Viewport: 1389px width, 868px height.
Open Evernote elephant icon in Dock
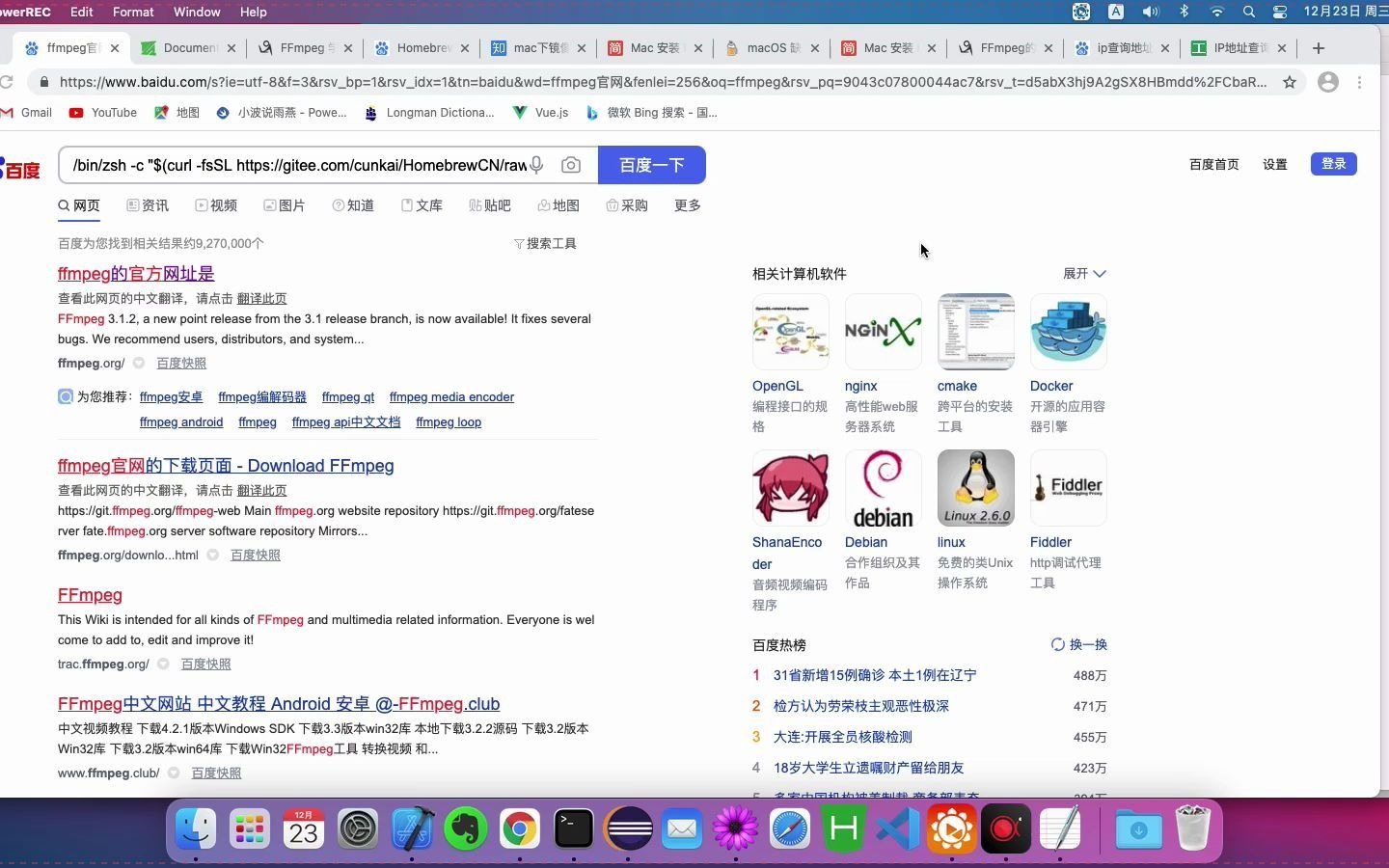[x=466, y=828]
